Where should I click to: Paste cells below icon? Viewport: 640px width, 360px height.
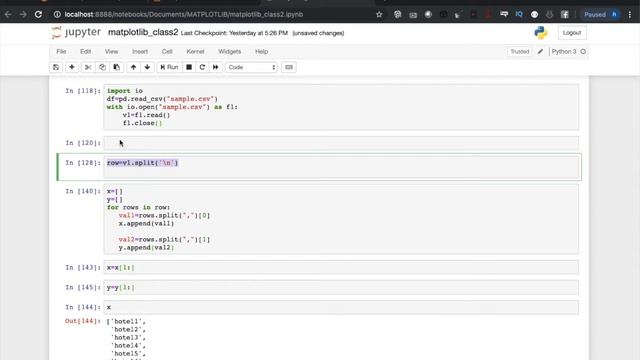117,67
